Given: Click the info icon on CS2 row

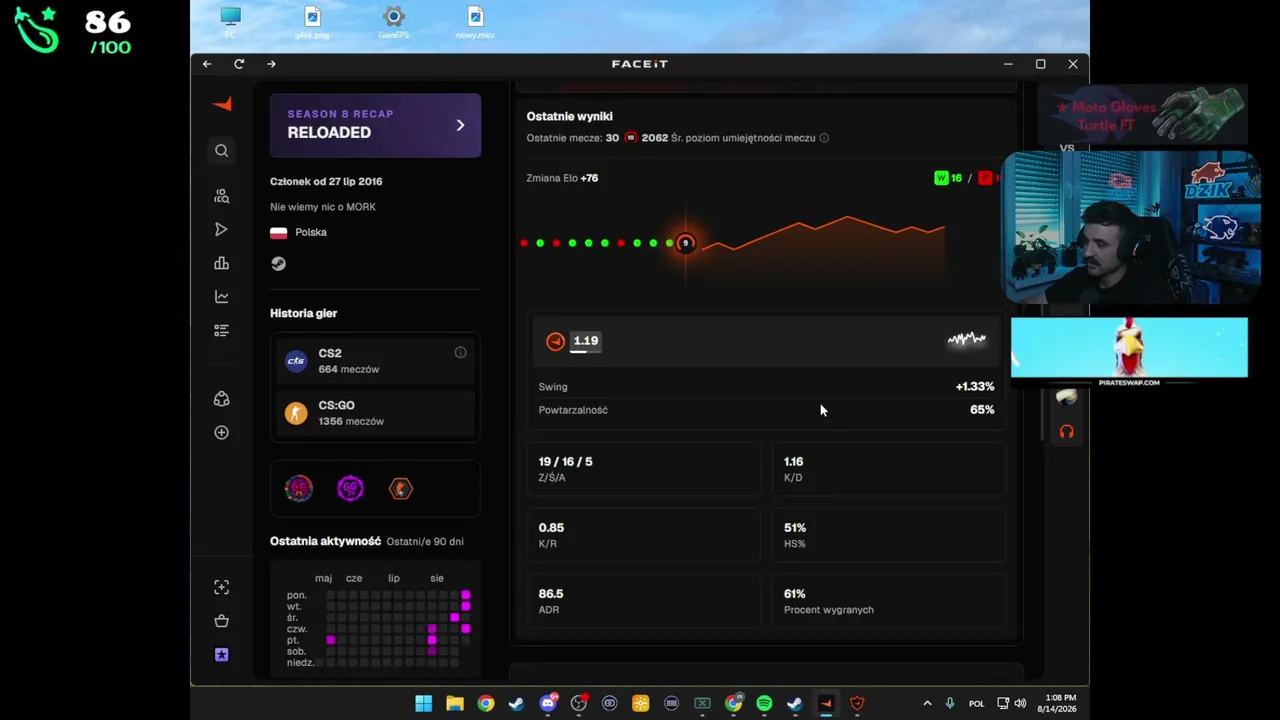Looking at the screenshot, I should pyautogui.click(x=460, y=353).
